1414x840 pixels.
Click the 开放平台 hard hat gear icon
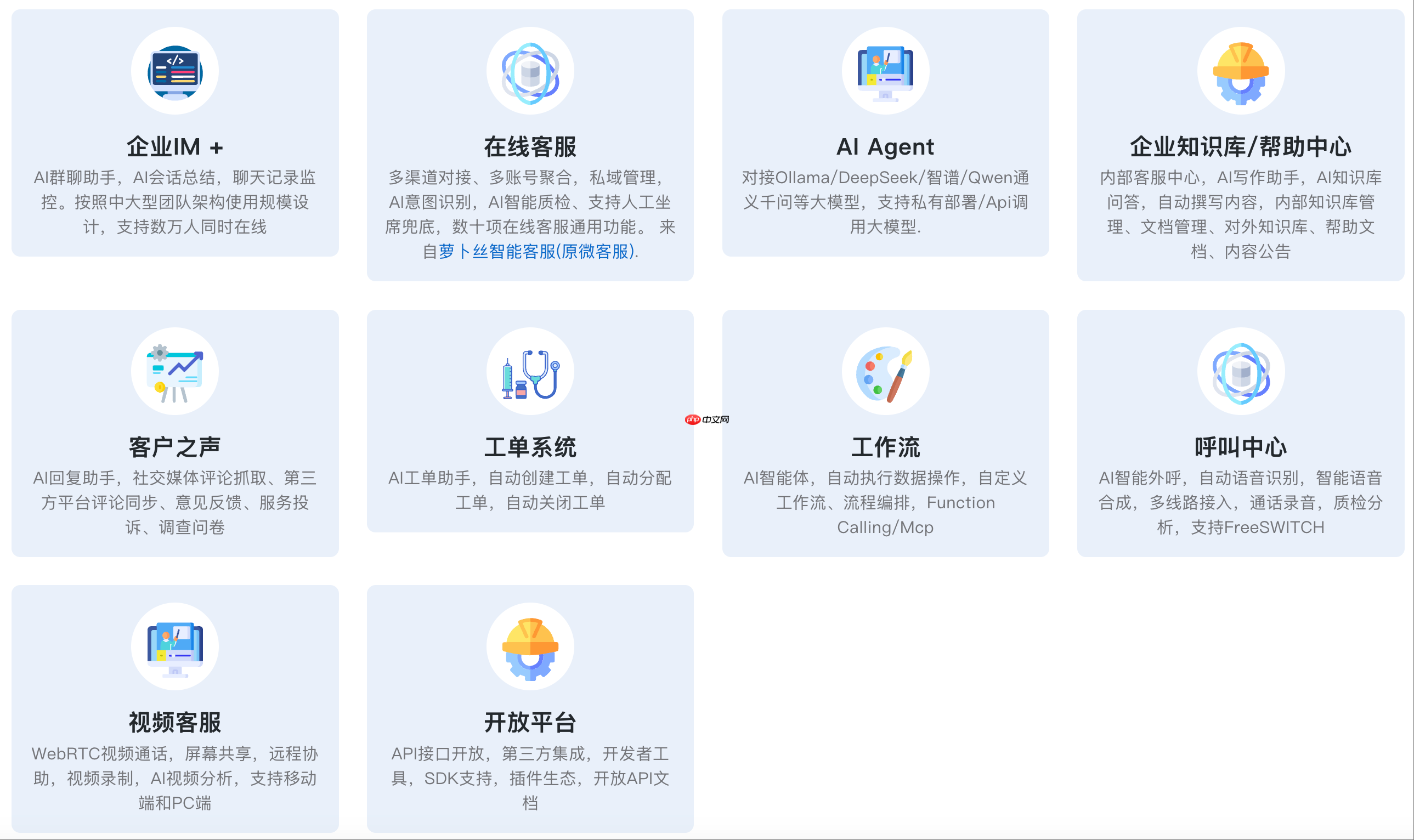[530, 647]
